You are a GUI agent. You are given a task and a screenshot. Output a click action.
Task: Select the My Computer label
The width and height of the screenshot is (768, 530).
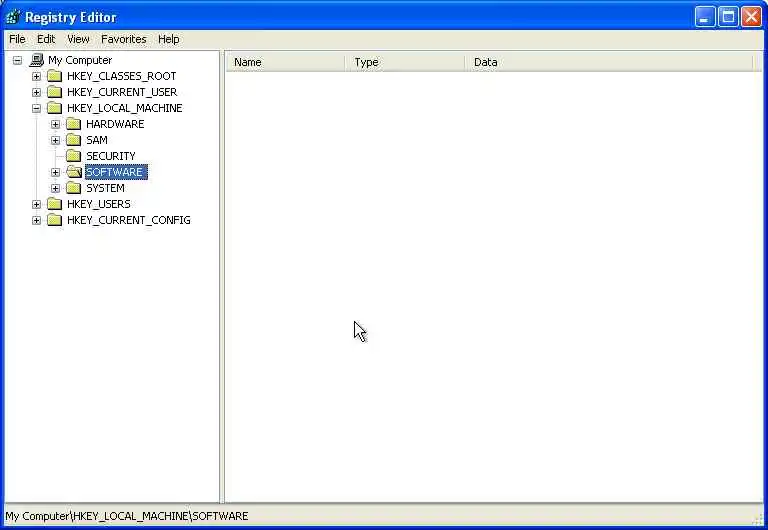[80, 60]
